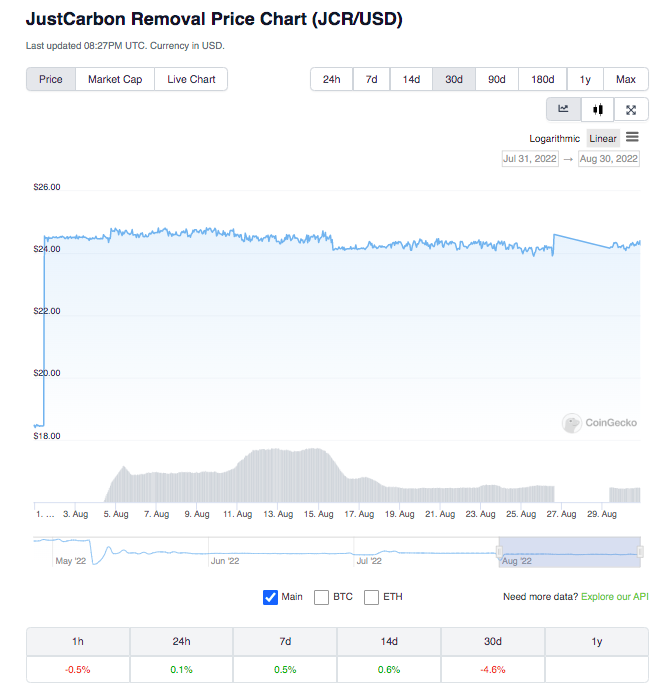
Task: Open the Explore our API link
Action: click(x=615, y=597)
